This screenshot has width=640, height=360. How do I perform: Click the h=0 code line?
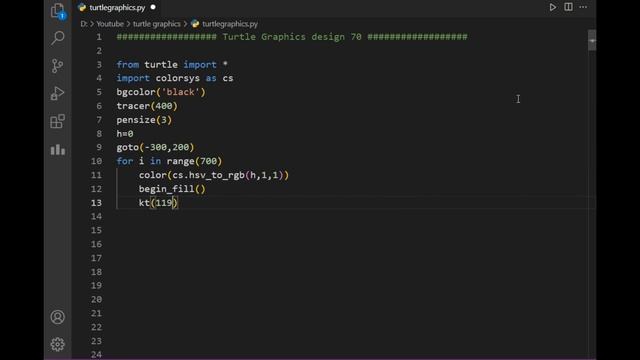click(x=125, y=133)
